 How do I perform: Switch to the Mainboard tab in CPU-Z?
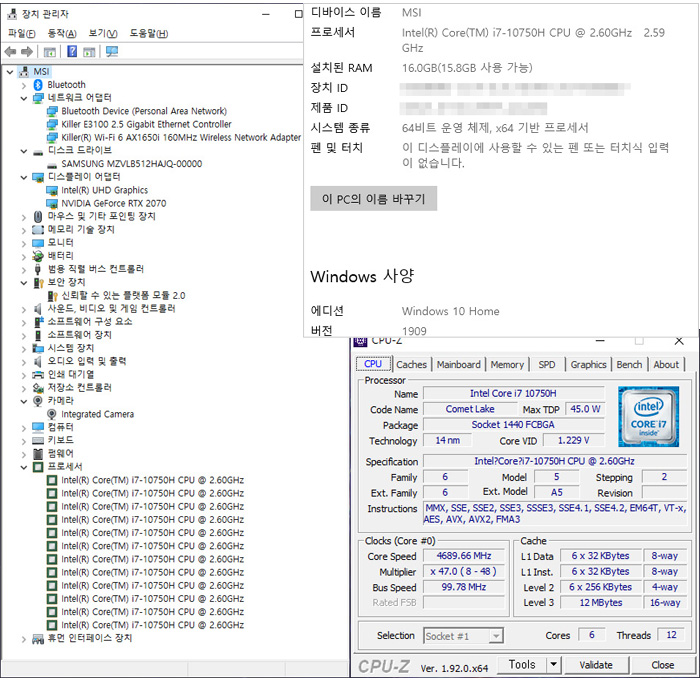click(458, 365)
